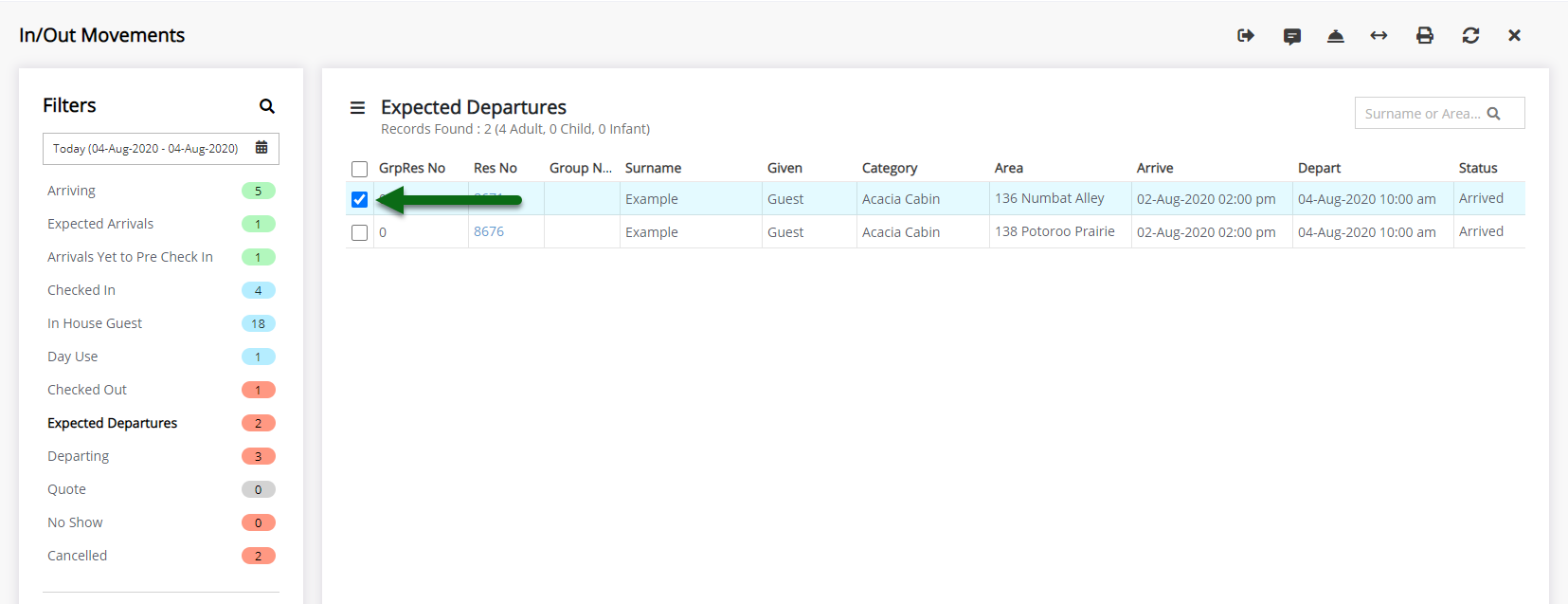This screenshot has height=604, width=1568.
Task: Click the Records Found summary text
Action: click(x=515, y=129)
